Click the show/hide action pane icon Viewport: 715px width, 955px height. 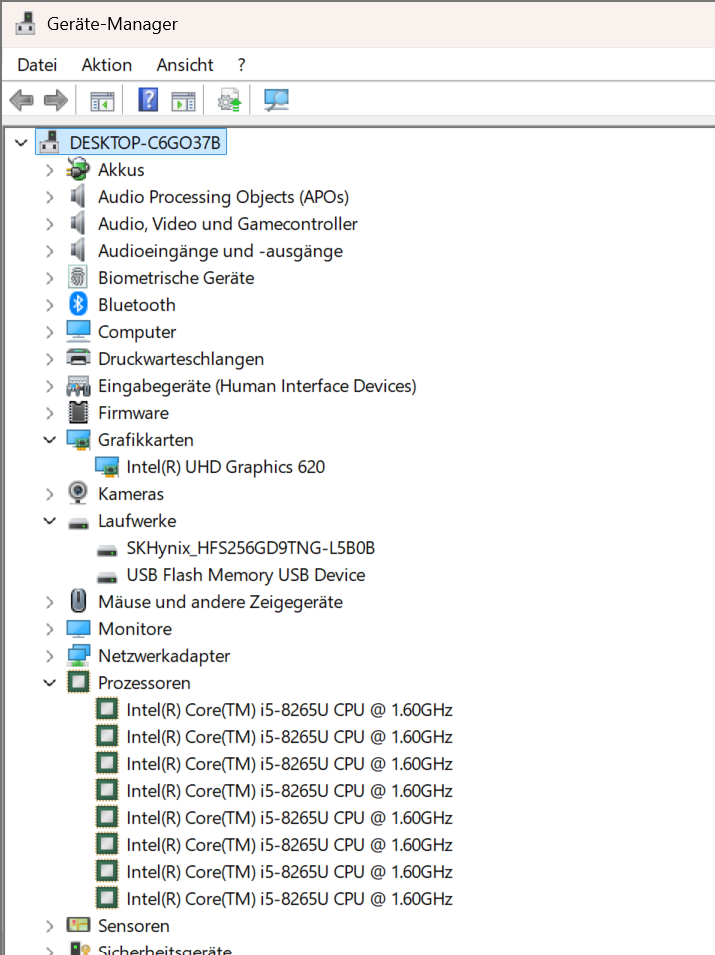click(x=183, y=100)
